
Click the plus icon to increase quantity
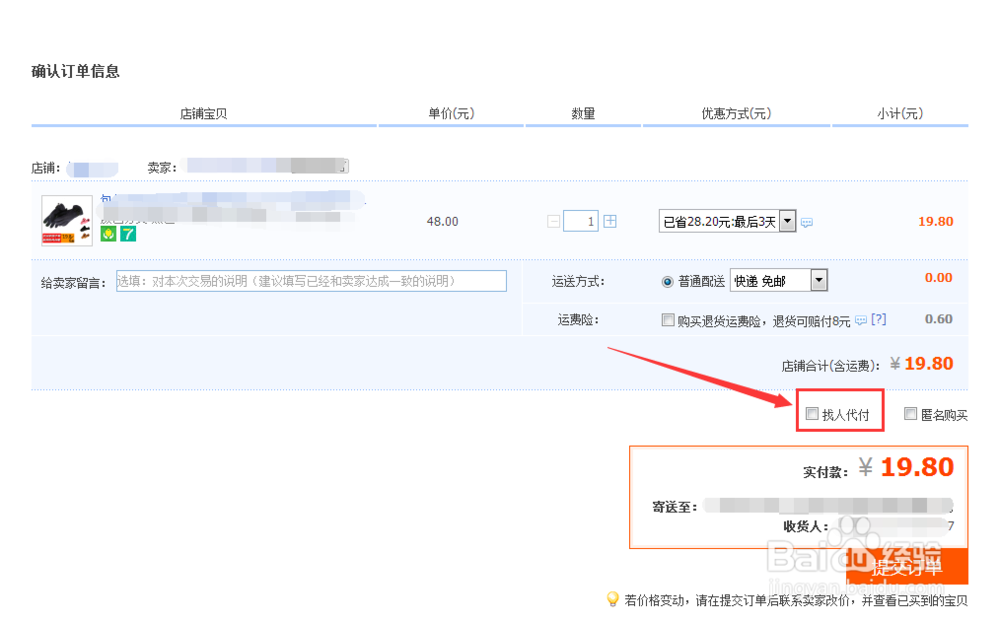coord(609,220)
